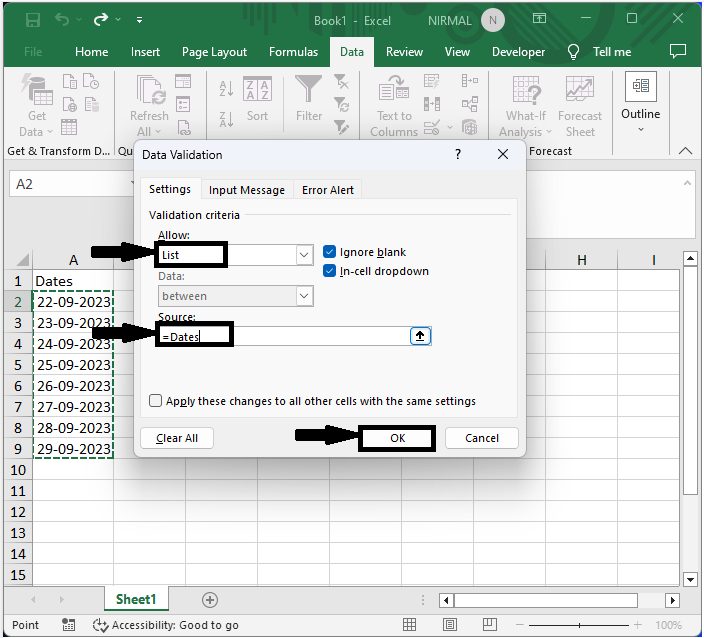
Task: Click the Save icon in title bar
Action: coord(33,20)
